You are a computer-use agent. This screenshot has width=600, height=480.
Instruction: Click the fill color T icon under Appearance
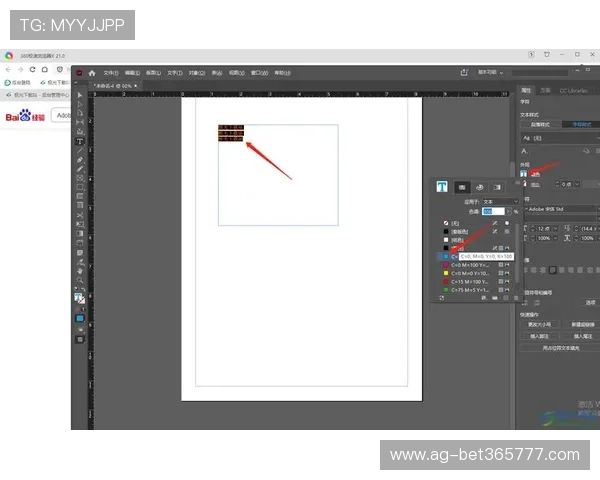[x=524, y=173]
